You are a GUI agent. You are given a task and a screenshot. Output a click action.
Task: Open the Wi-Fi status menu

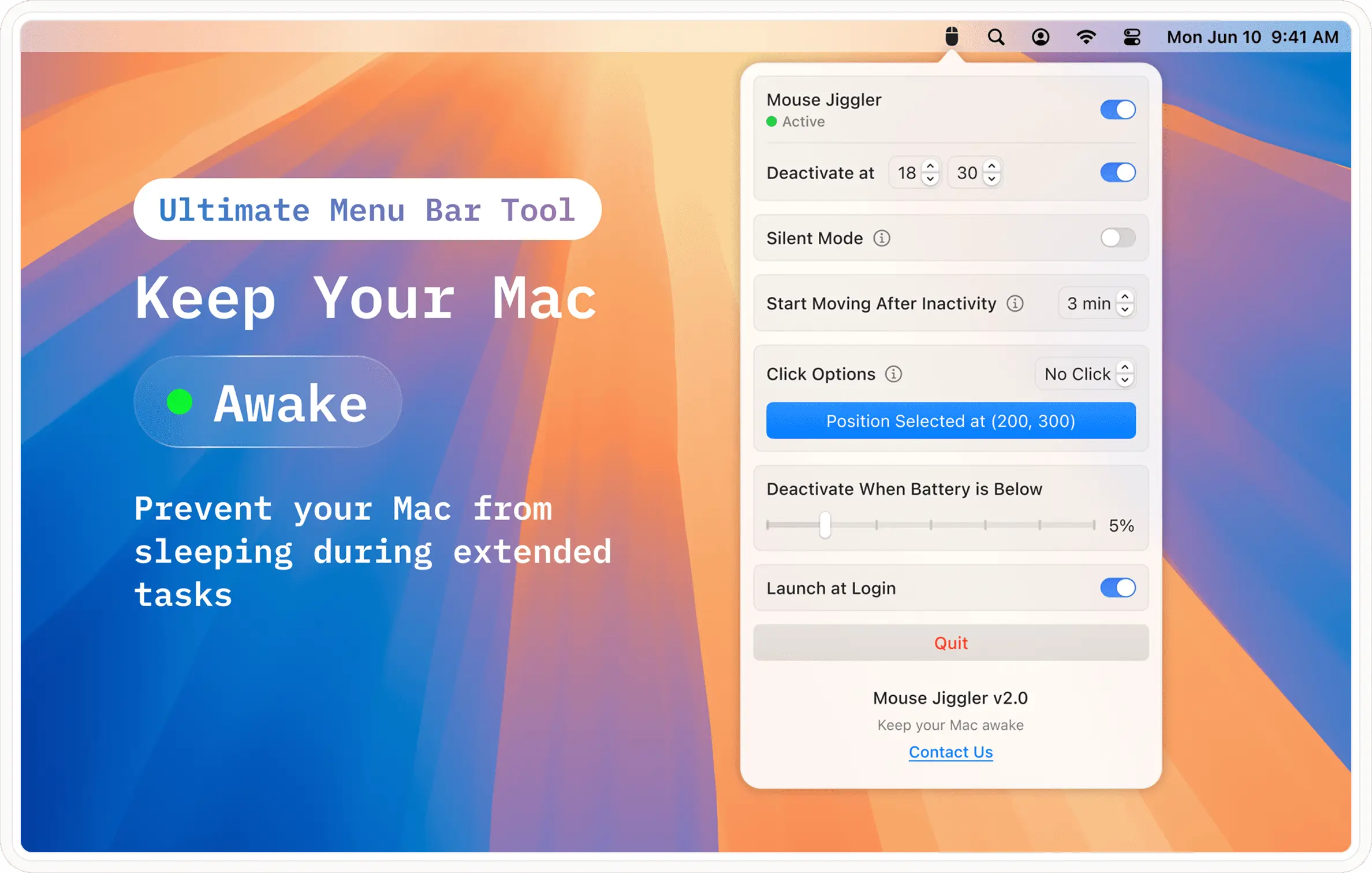pyautogui.click(x=1086, y=38)
